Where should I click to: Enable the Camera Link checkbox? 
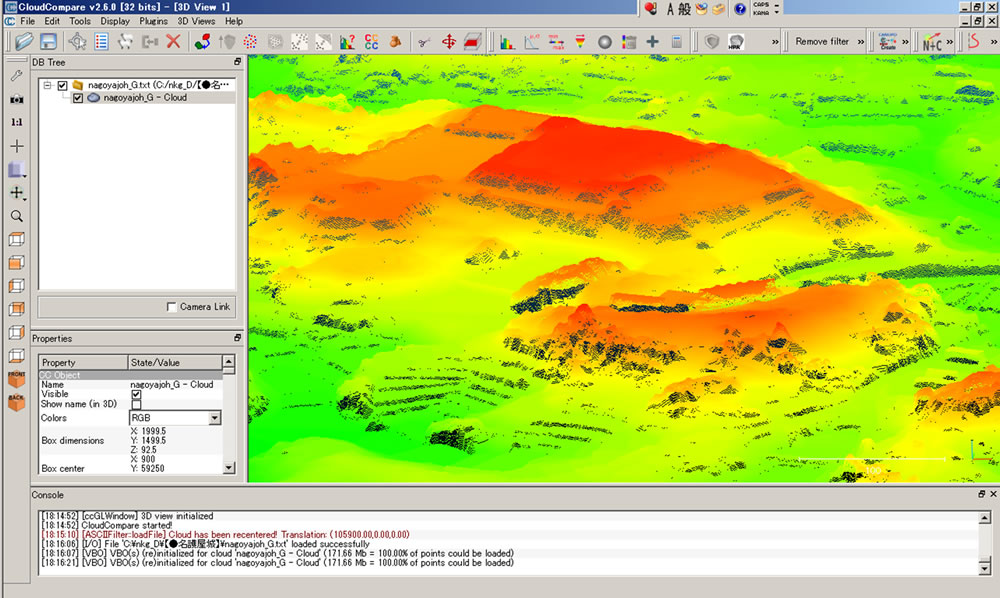coord(172,307)
